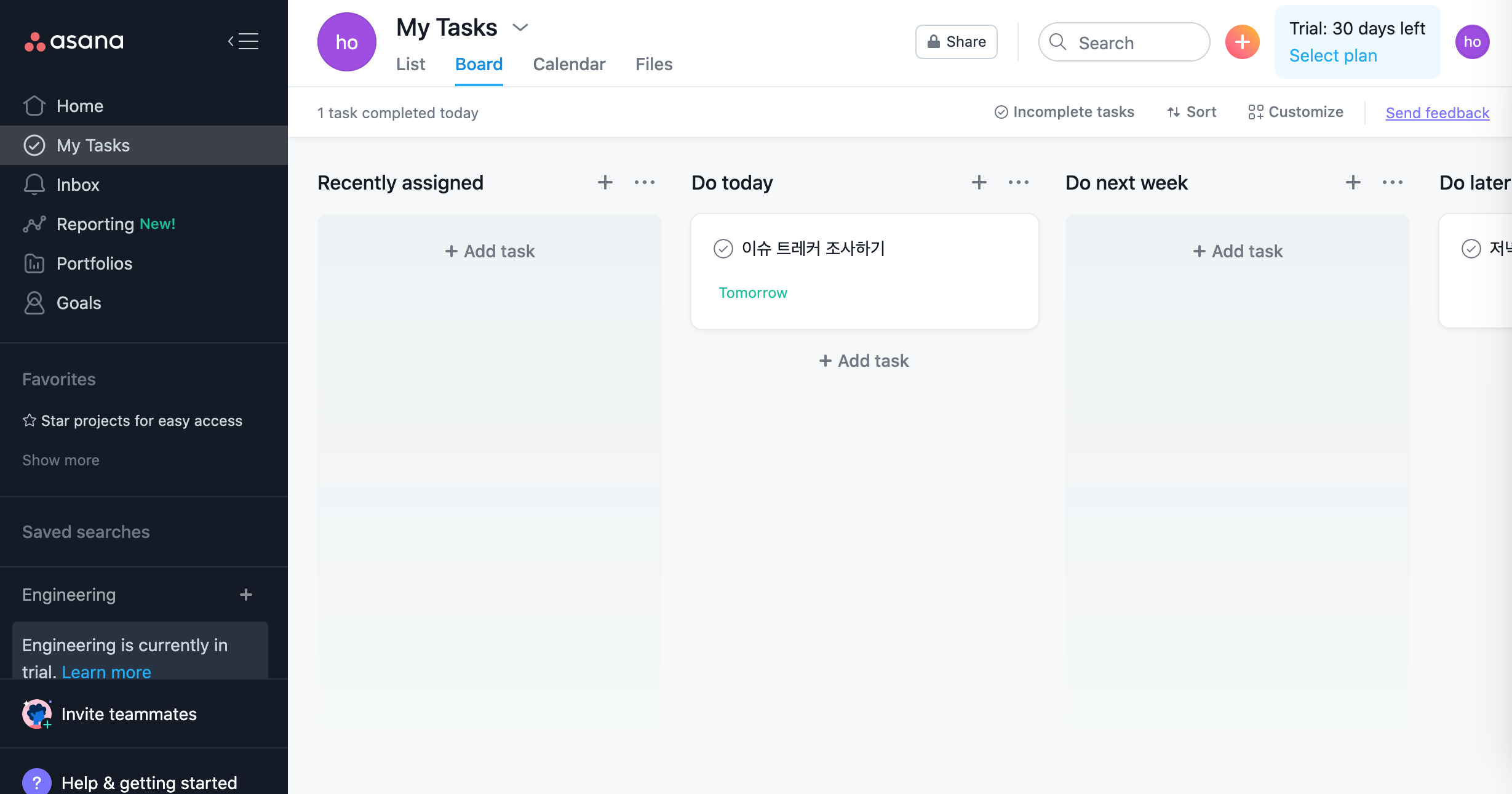Open the Sort dropdown
Viewport: 1512px width, 794px height.
click(x=1192, y=112)
